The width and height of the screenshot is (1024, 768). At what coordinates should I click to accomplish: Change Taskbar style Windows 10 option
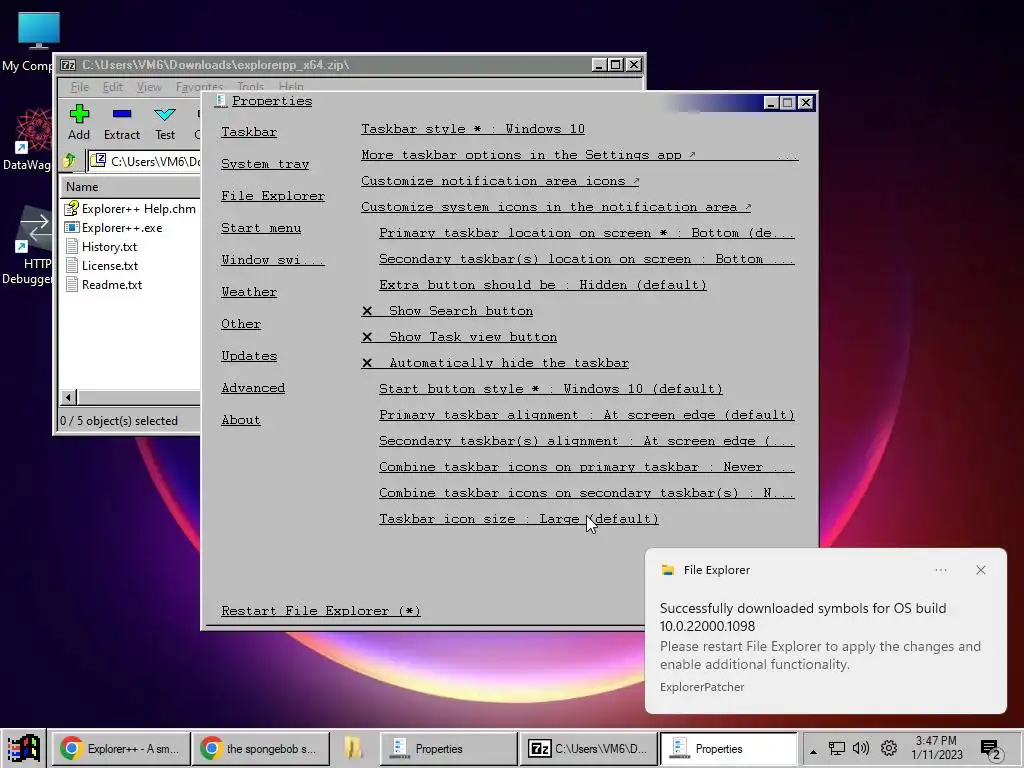(473, 129)
